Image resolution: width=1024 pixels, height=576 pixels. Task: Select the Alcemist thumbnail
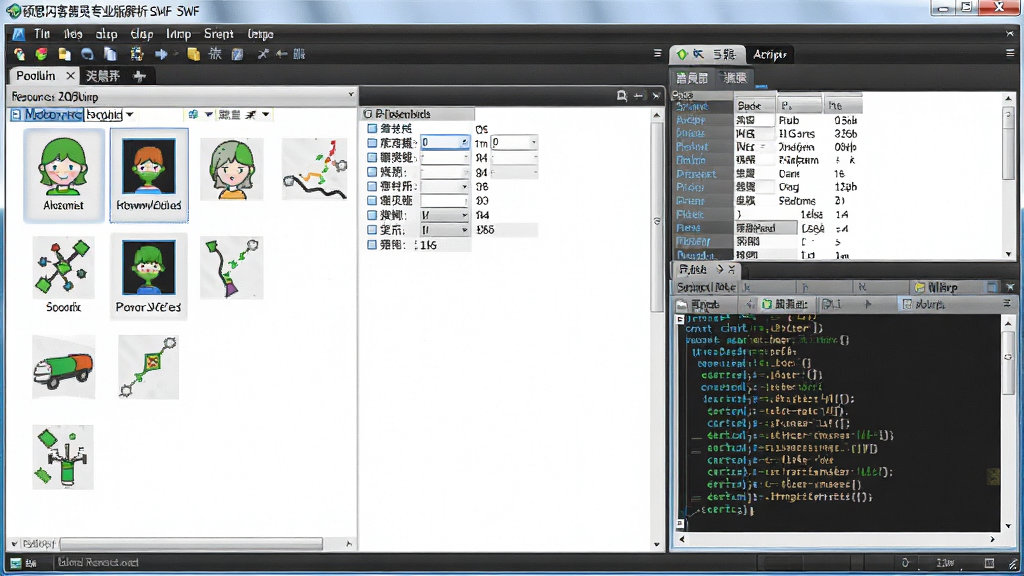tap(63, 175)
